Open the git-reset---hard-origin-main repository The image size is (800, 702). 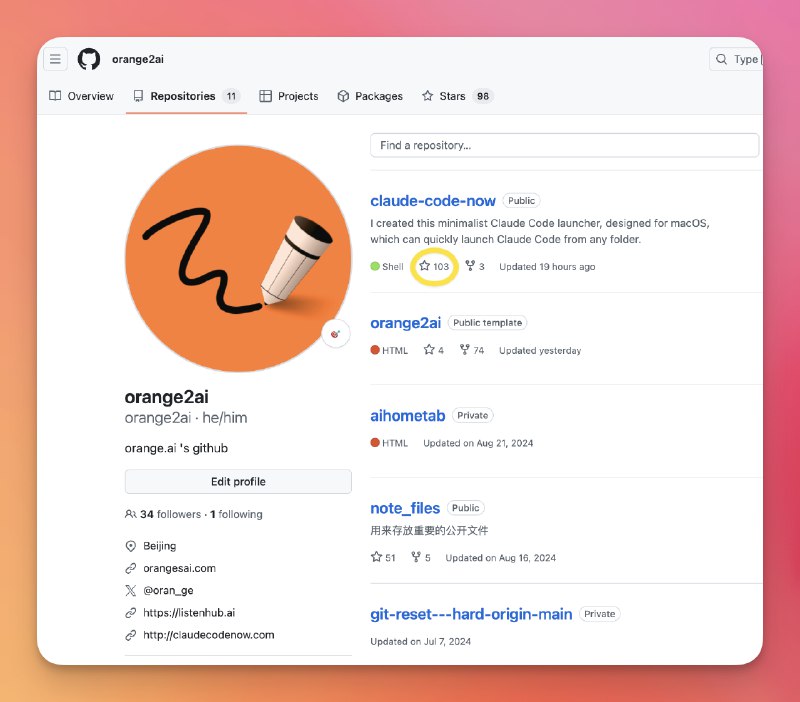click(x=471, y=614)
